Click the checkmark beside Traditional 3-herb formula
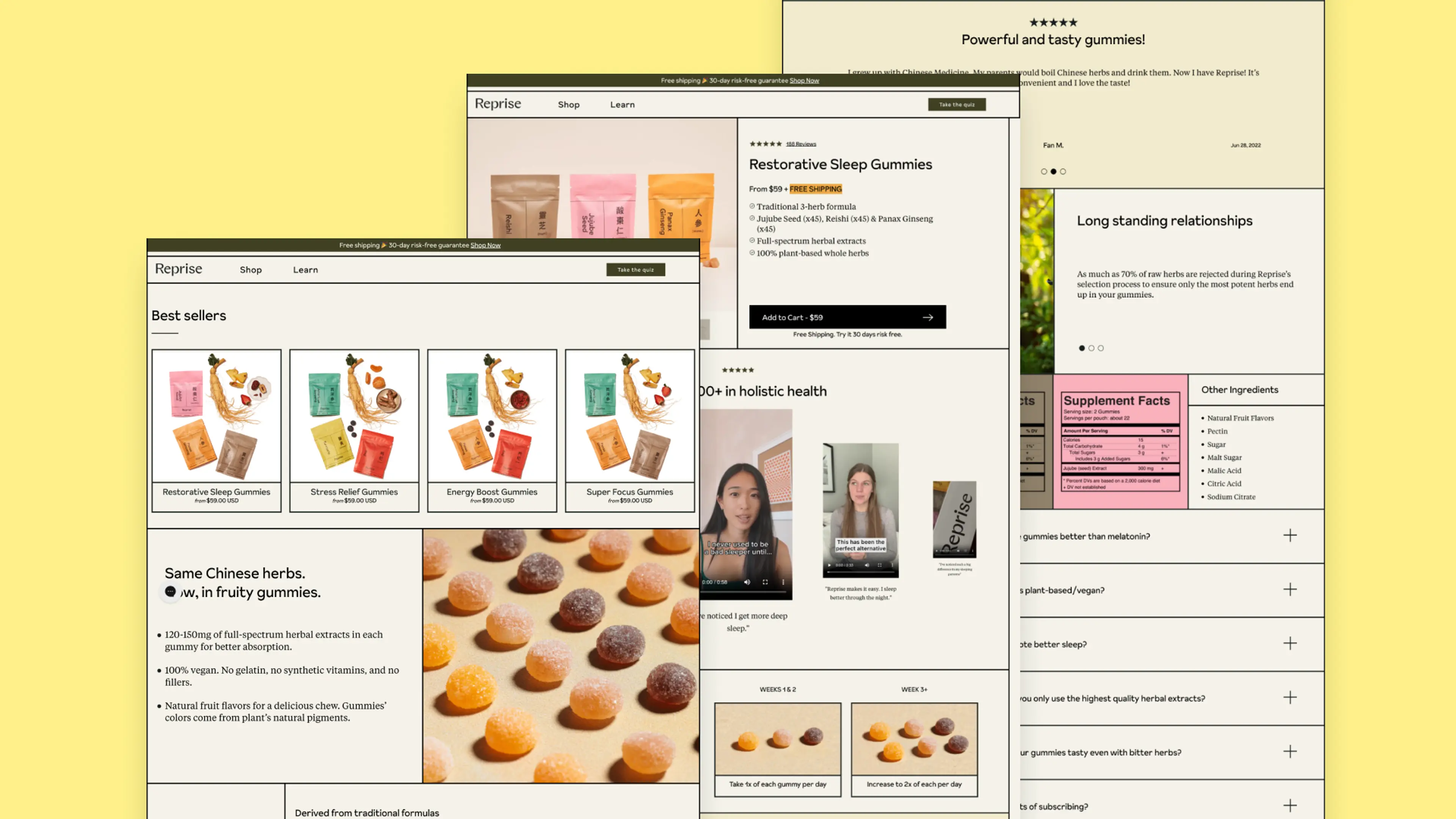The height and width of the screenshot is (819, 1456). pos(752,206)
